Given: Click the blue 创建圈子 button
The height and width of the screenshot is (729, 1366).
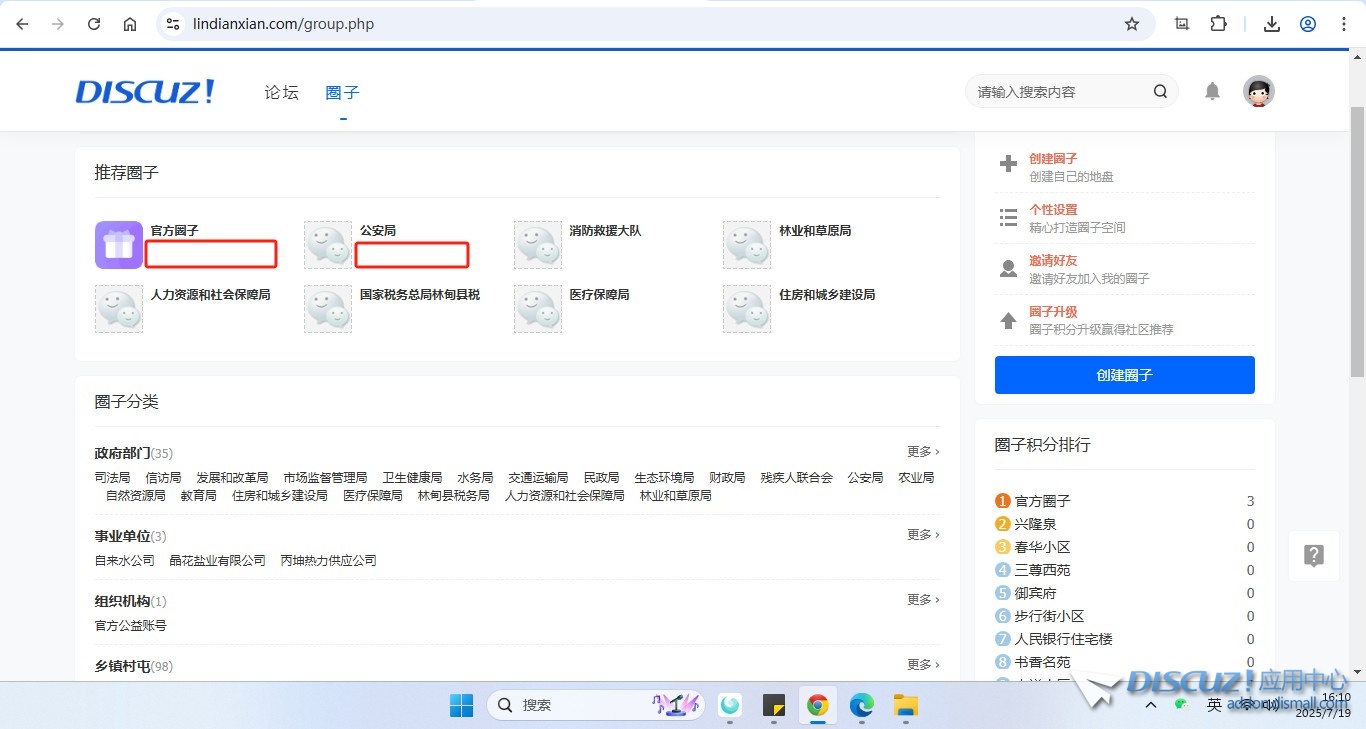Looking at the screenshot, I should [x=1124, y=375].
